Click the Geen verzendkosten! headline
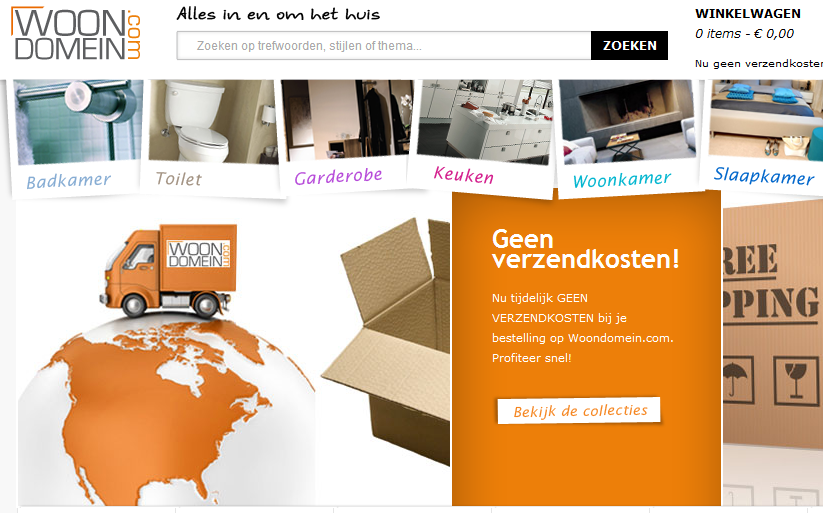The width and height of the screenshot is (823, 513). pos(585,249)
